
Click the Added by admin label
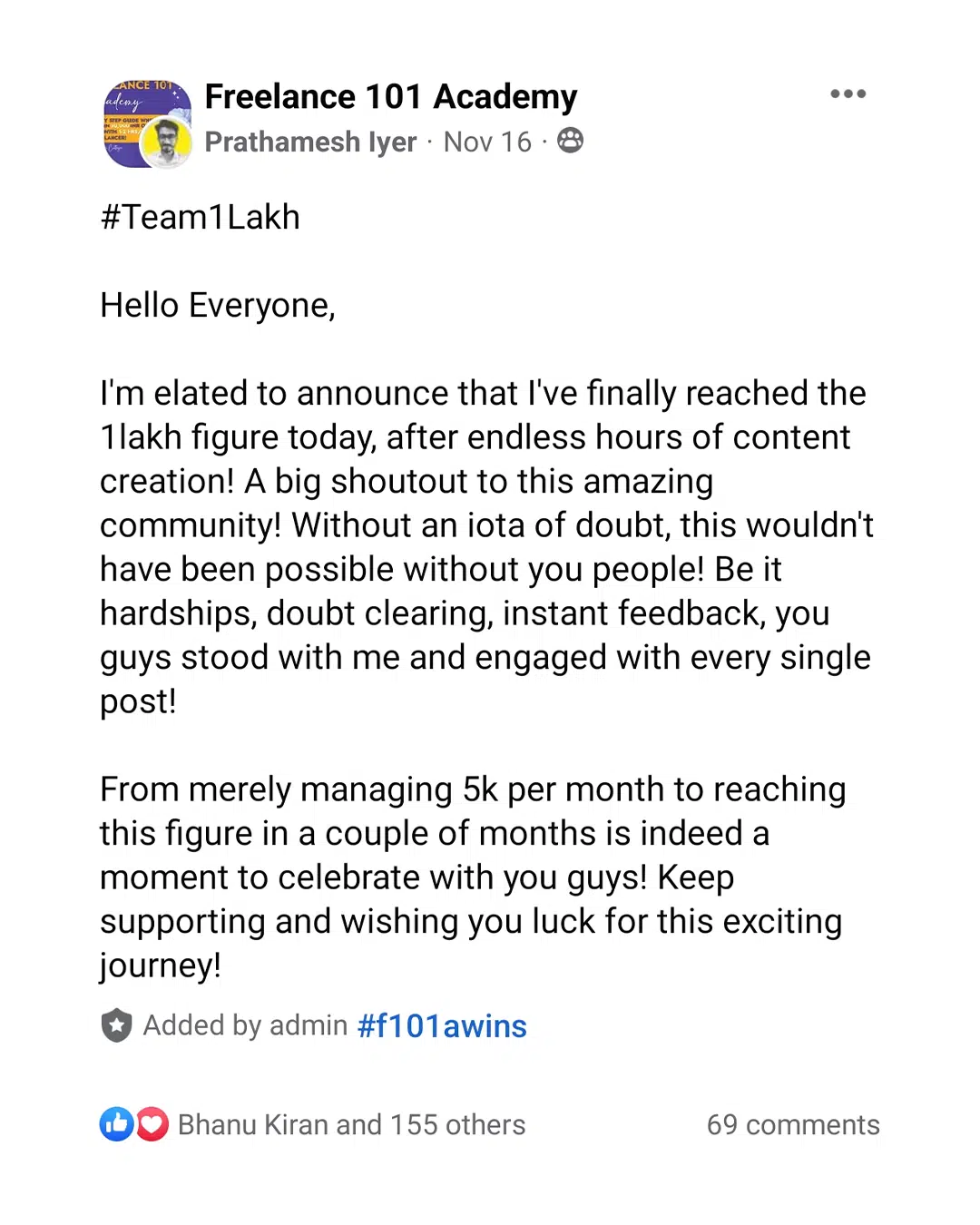[245, 1025]
